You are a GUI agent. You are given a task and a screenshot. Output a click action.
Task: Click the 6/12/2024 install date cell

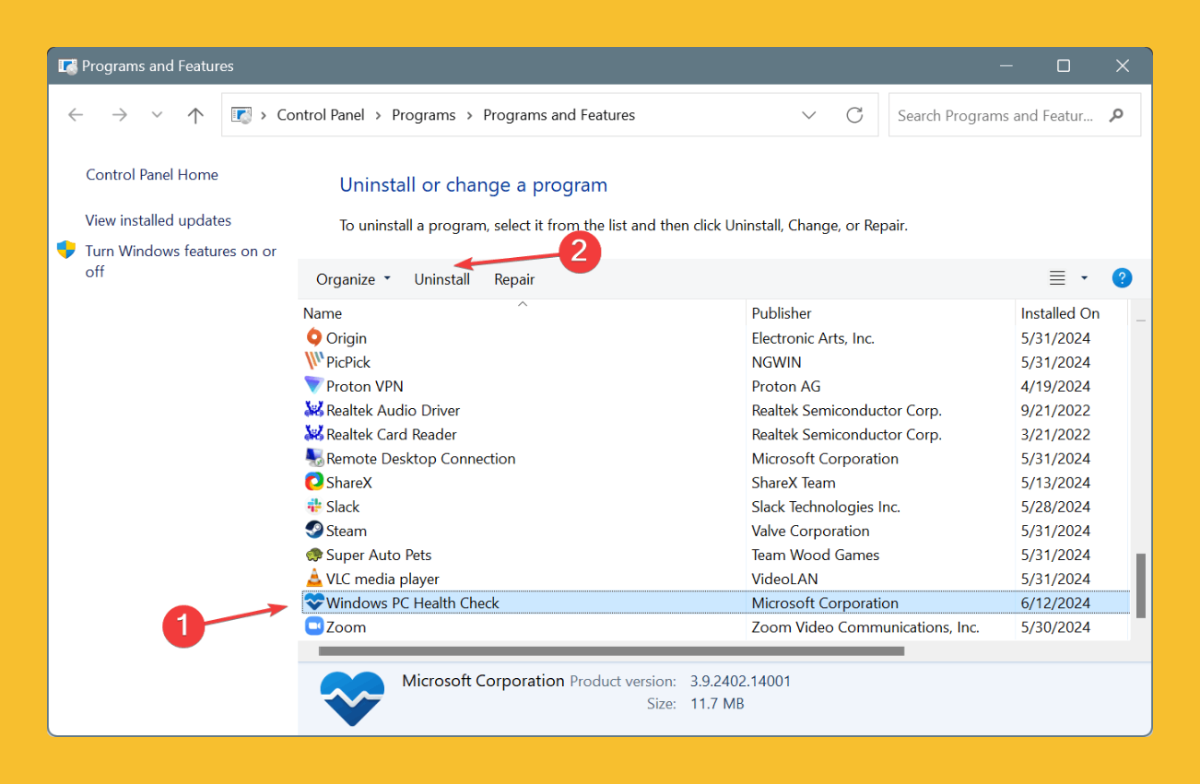(x=1056, y=603)
